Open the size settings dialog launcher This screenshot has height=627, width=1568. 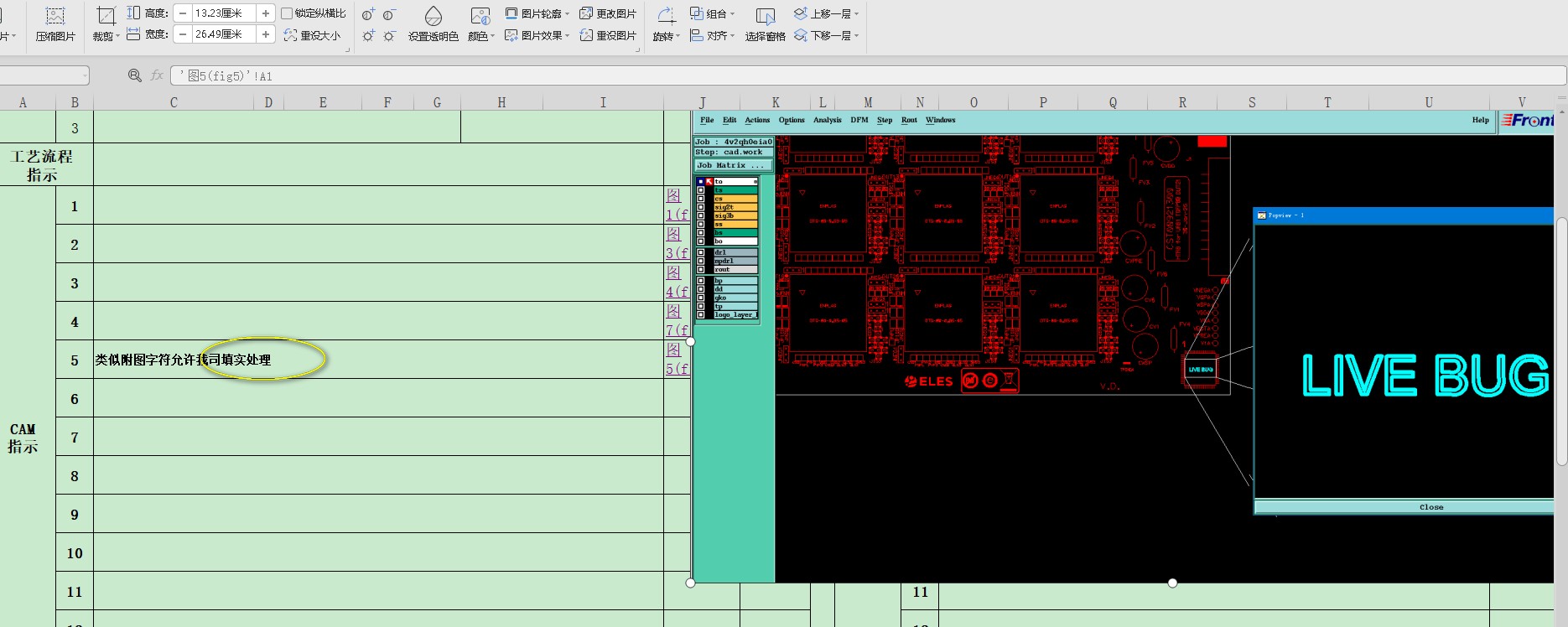pyautogui.click(x=348, y=50)
